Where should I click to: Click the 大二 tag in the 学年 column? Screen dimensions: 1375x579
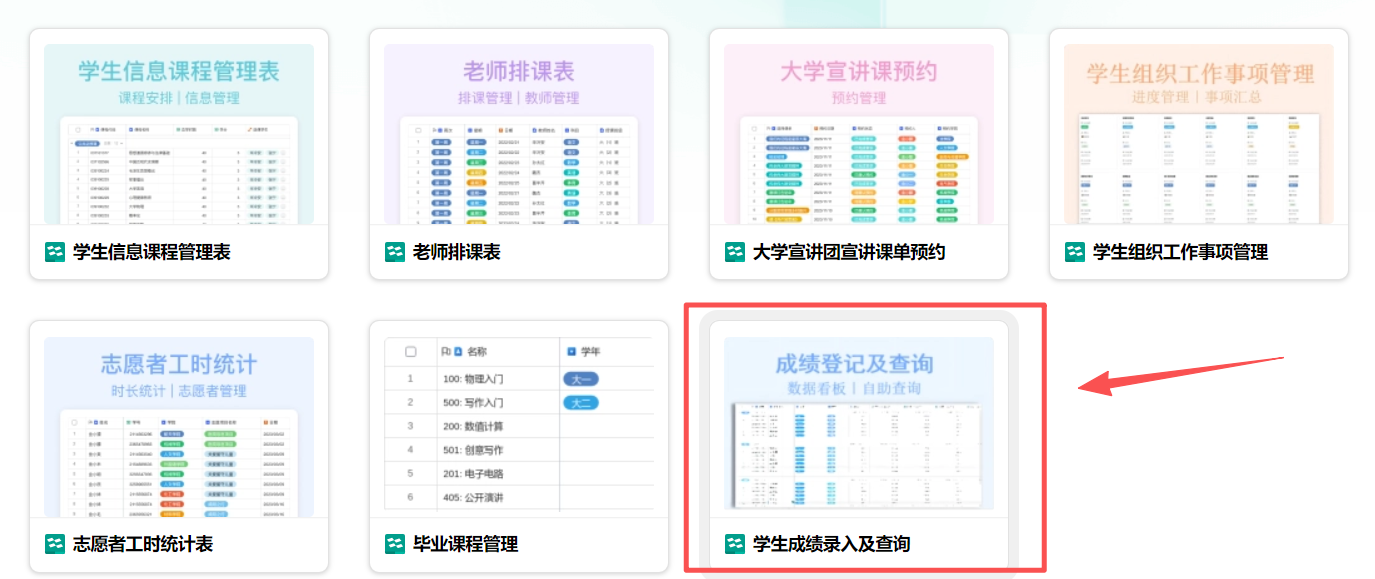582,403
